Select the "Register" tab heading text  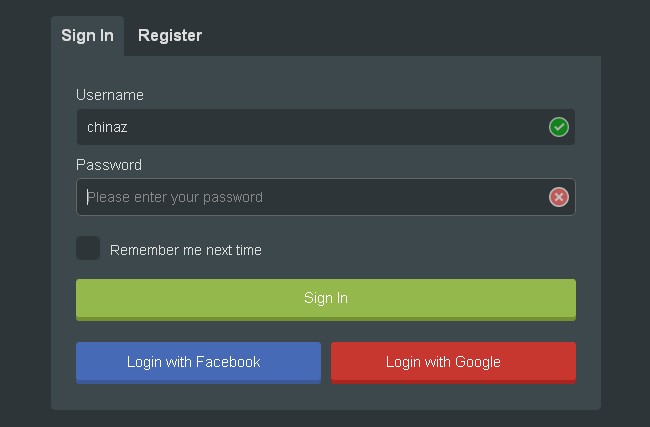click(170, 36)
